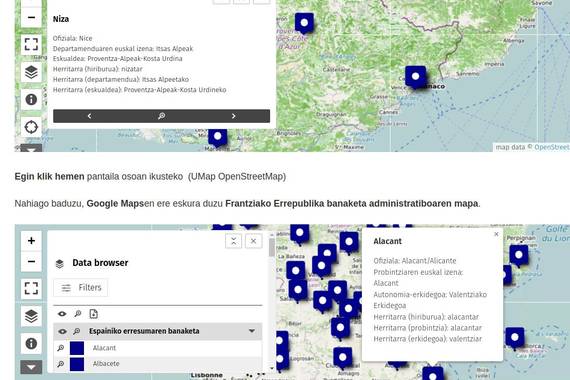Show the info caption on the top map
Image resolution: width=570 pixels, height=380 pixels.
click(31, 99)
